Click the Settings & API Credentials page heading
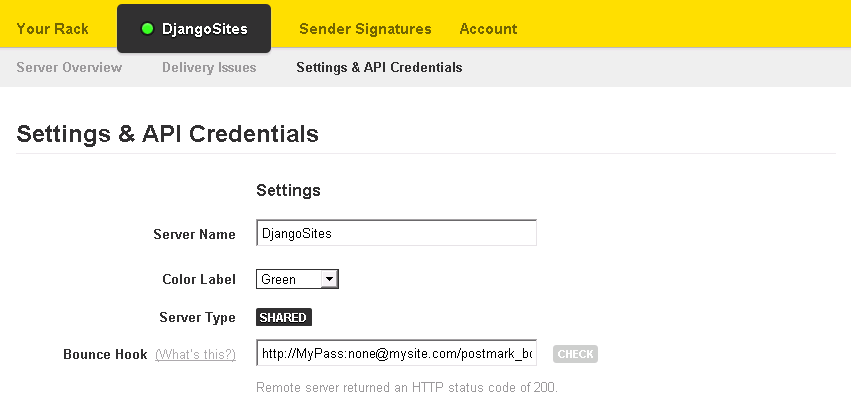Screen dimensions: 851x401 [168, 134]
